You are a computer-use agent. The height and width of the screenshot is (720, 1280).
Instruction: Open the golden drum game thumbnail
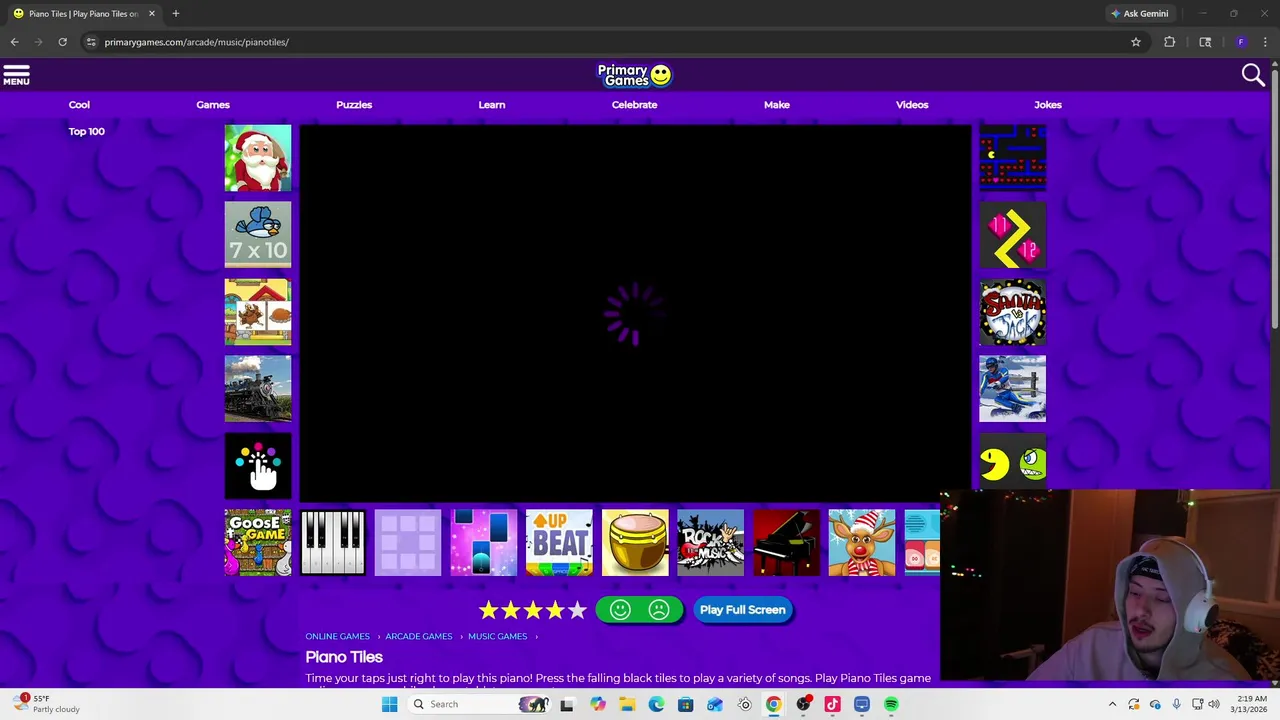tap(635, 543)
